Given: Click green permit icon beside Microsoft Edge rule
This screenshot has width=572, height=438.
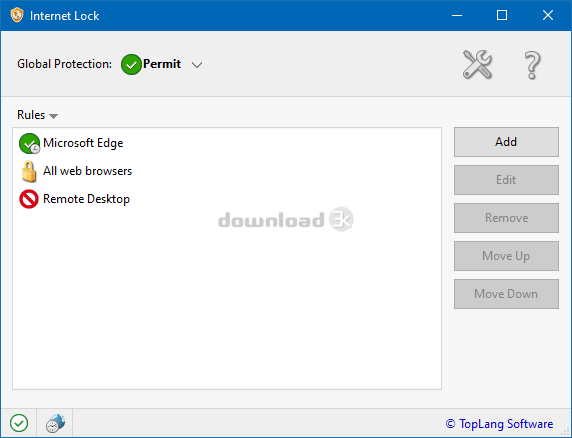Looking at the screenshot, I should point(29,143).
